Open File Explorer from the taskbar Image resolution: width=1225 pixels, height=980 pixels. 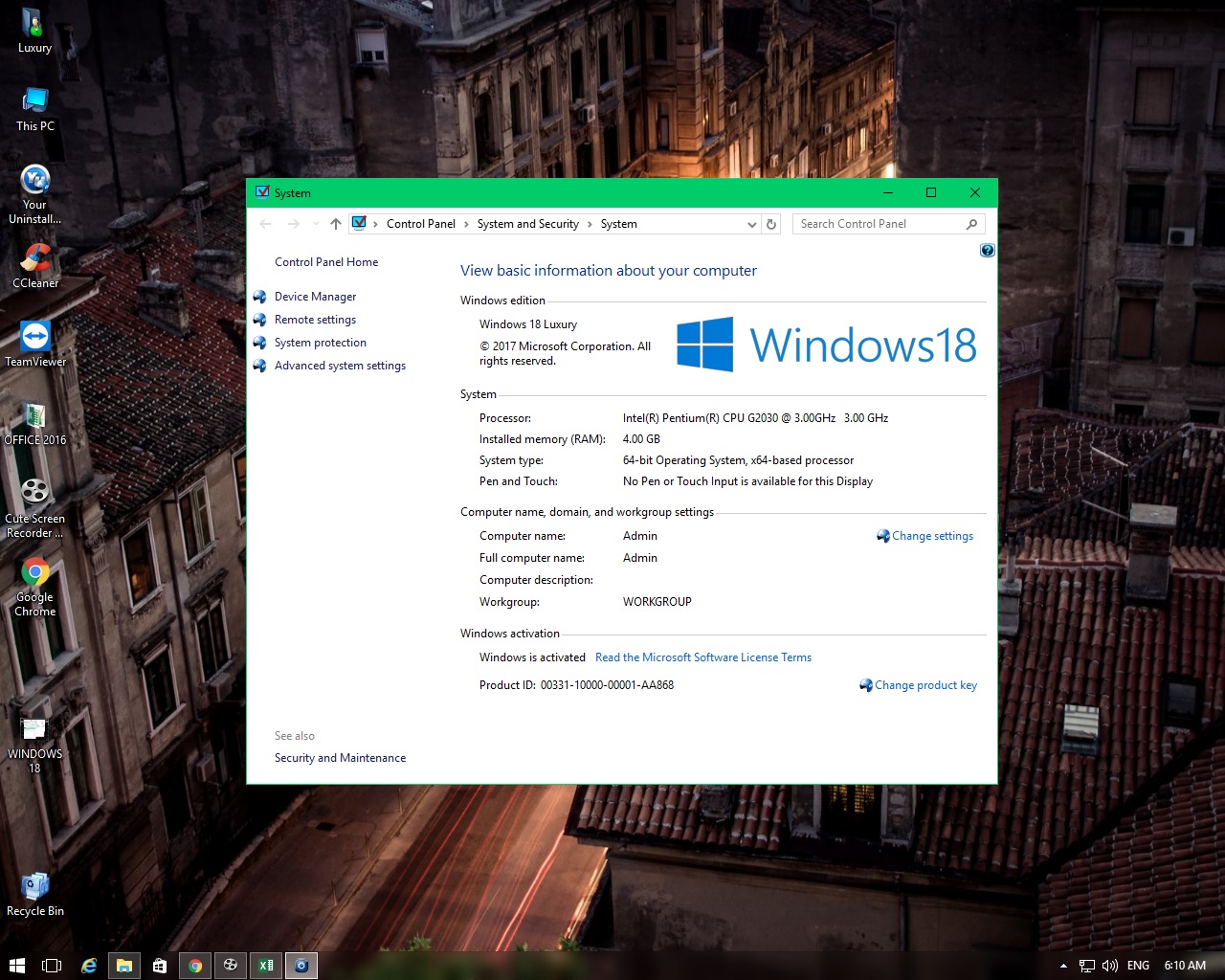pyautogui.click(x=124, y=966)
